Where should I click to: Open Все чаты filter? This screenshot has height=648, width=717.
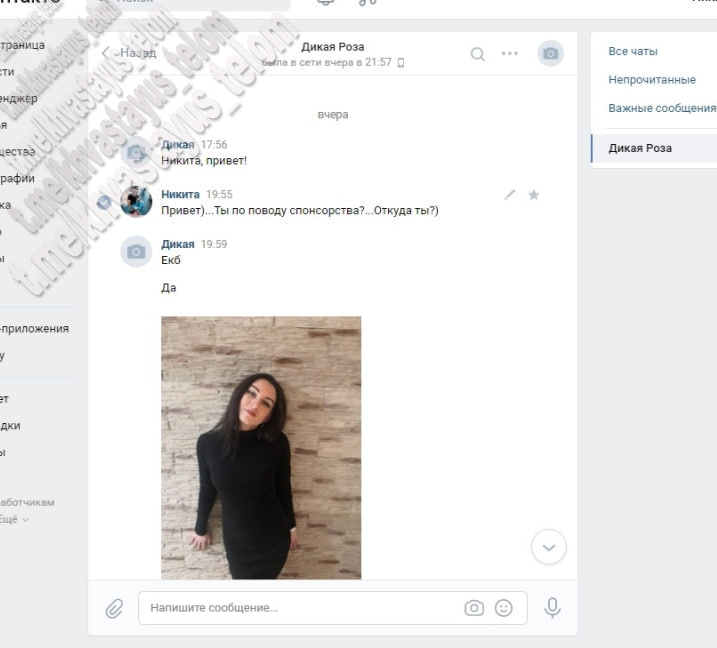[633, 51]
